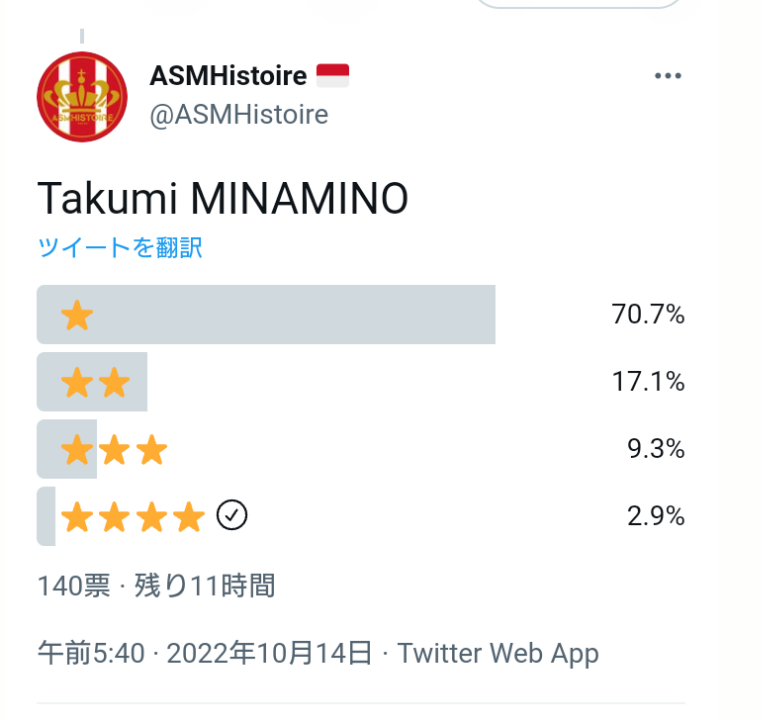Click the Twitter Web App source link
Image resolution: width=763 pixels, height=720 pixels.
click(498, 653)
